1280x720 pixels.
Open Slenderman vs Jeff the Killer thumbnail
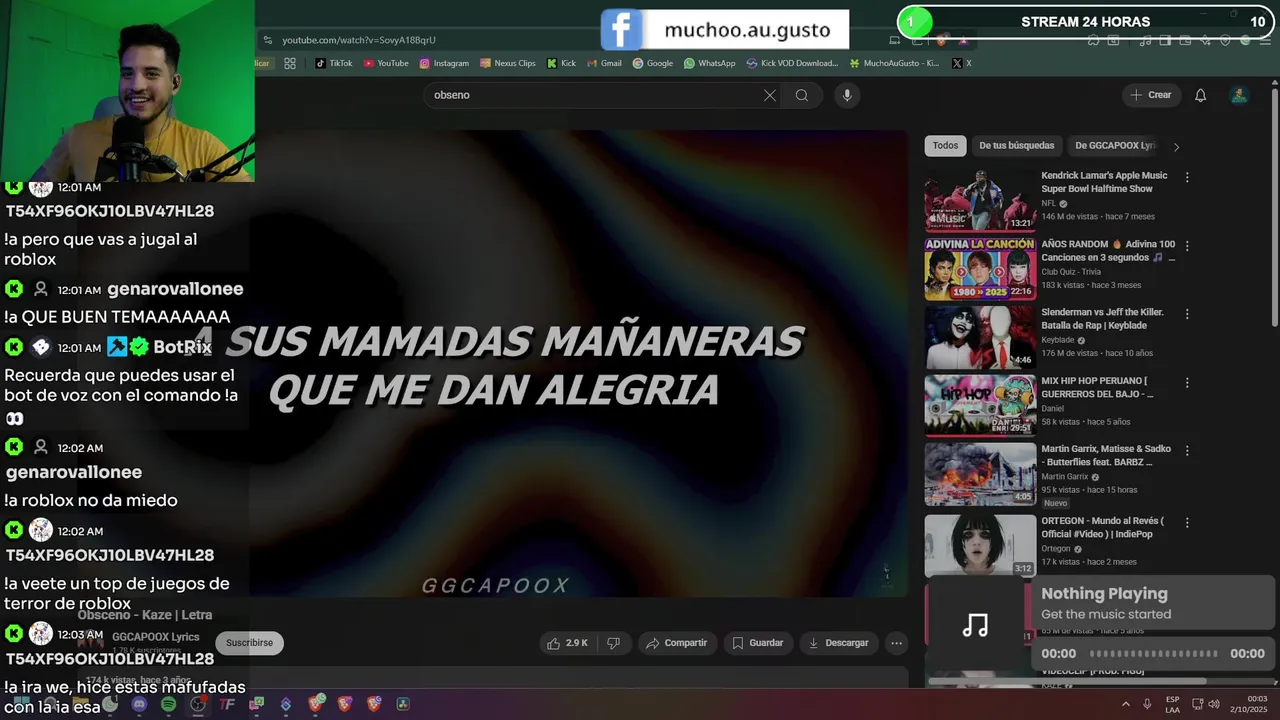980,337
